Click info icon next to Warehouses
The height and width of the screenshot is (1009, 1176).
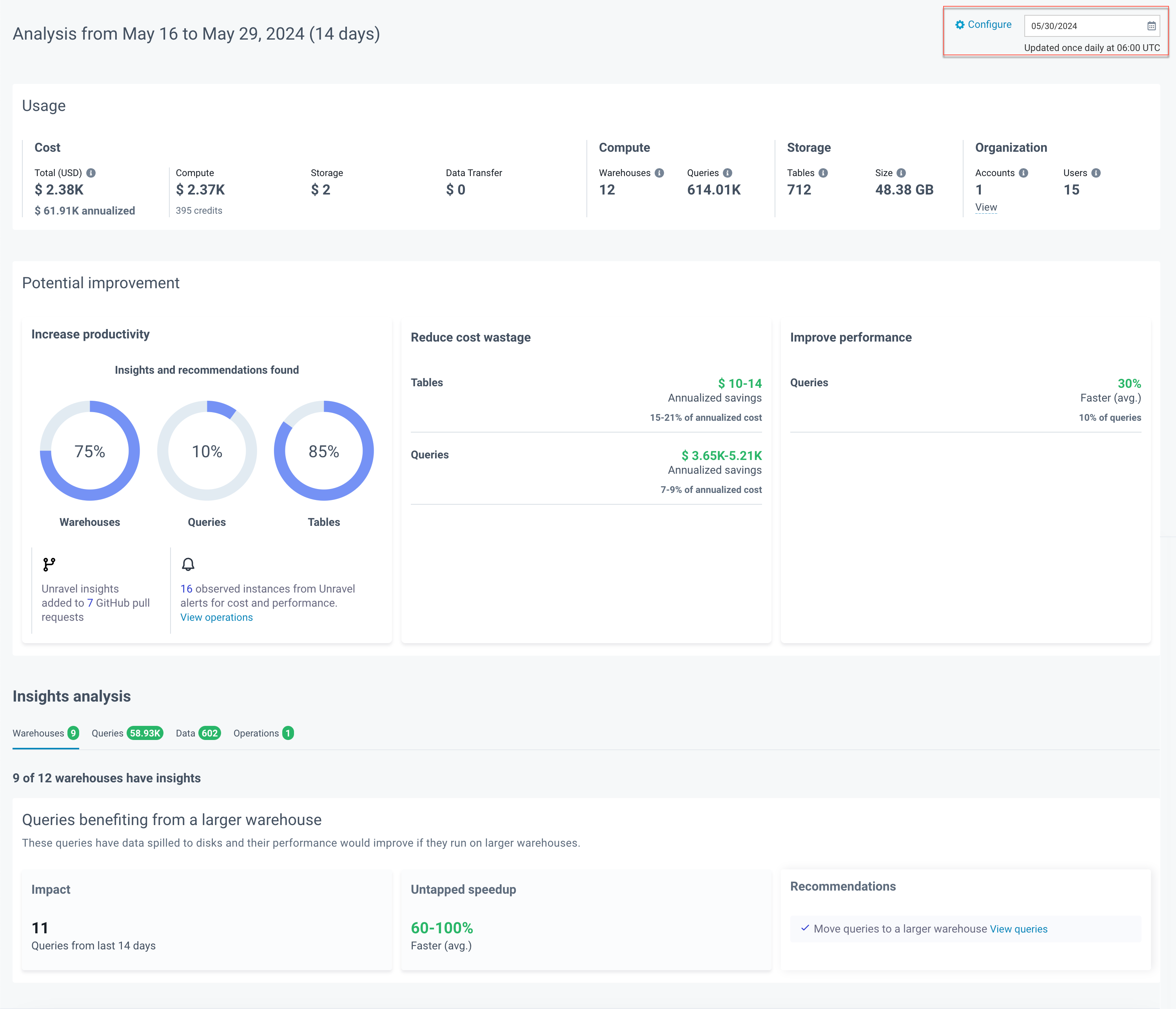tap(659, 173)
